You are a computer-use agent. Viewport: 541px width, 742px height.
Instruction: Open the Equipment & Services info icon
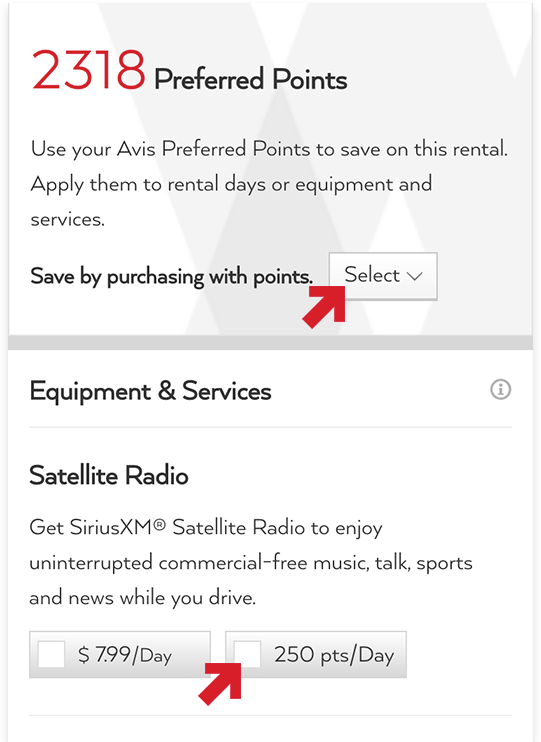coord(500,390)
